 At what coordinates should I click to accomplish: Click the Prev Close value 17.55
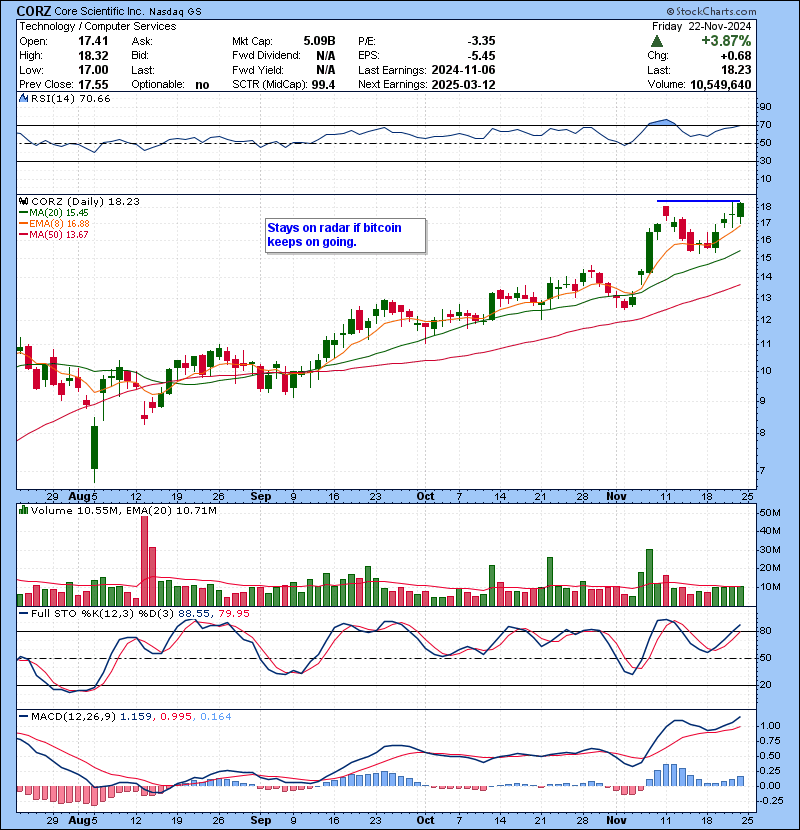[93, 85]
